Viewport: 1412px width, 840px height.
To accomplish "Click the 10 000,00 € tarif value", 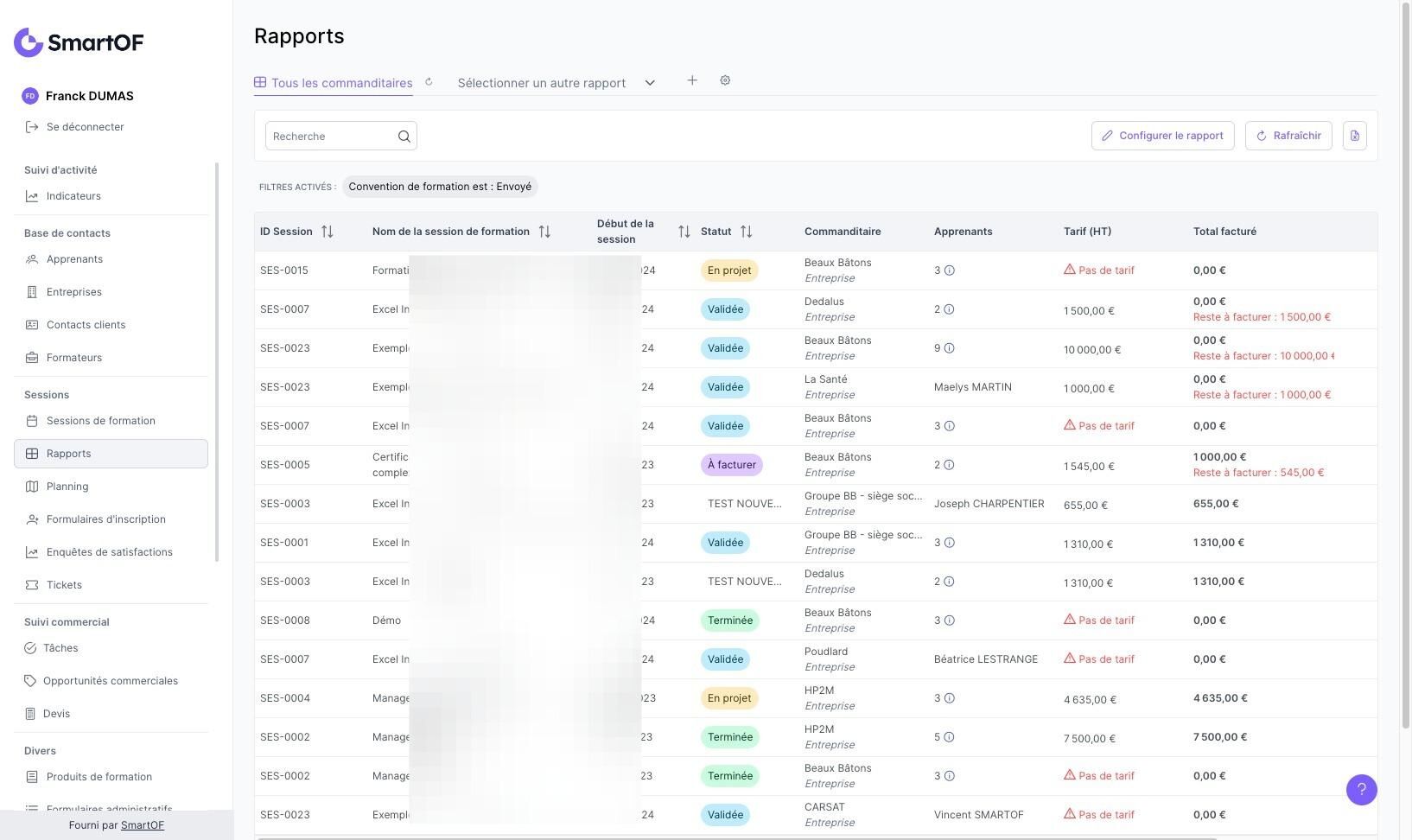I will 1092,350.
